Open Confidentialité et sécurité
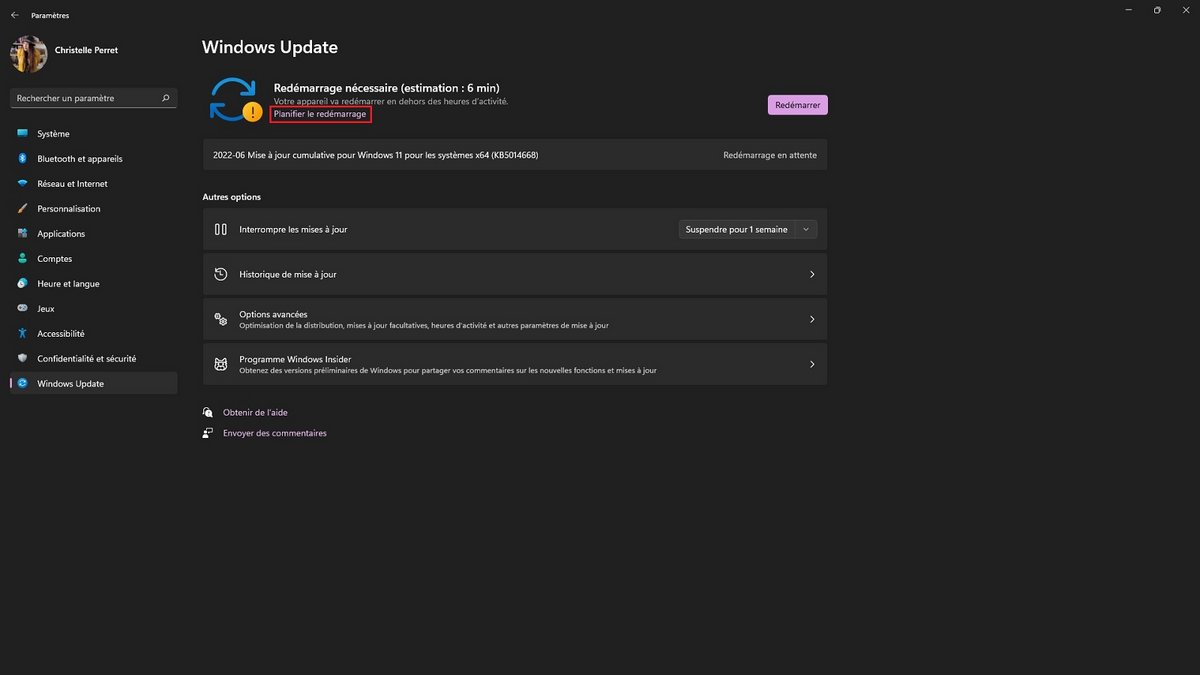Viewport: 1200px width, 675px height. (94, 359)
